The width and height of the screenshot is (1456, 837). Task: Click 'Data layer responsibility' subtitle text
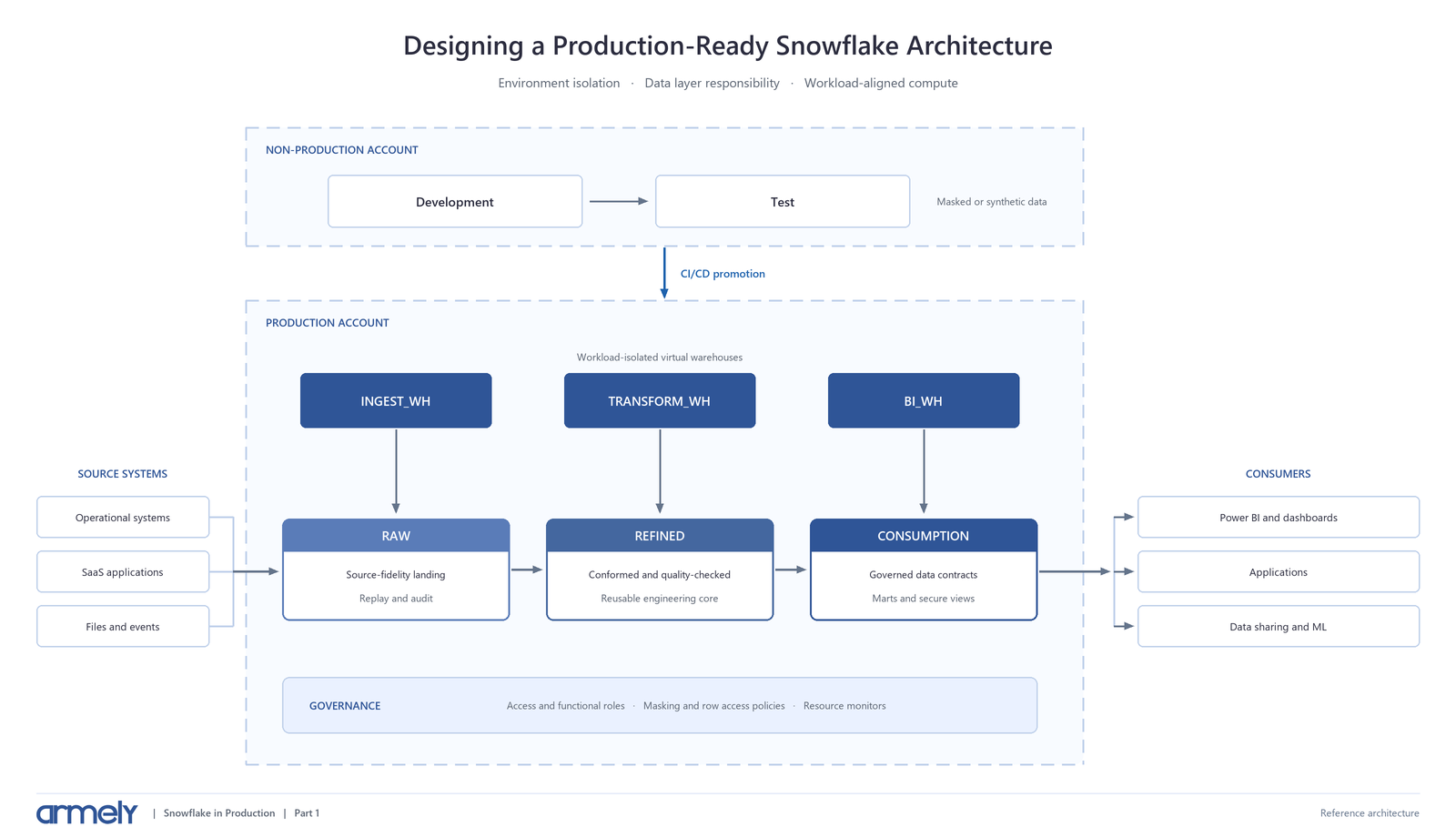click(x=713, y=83)
